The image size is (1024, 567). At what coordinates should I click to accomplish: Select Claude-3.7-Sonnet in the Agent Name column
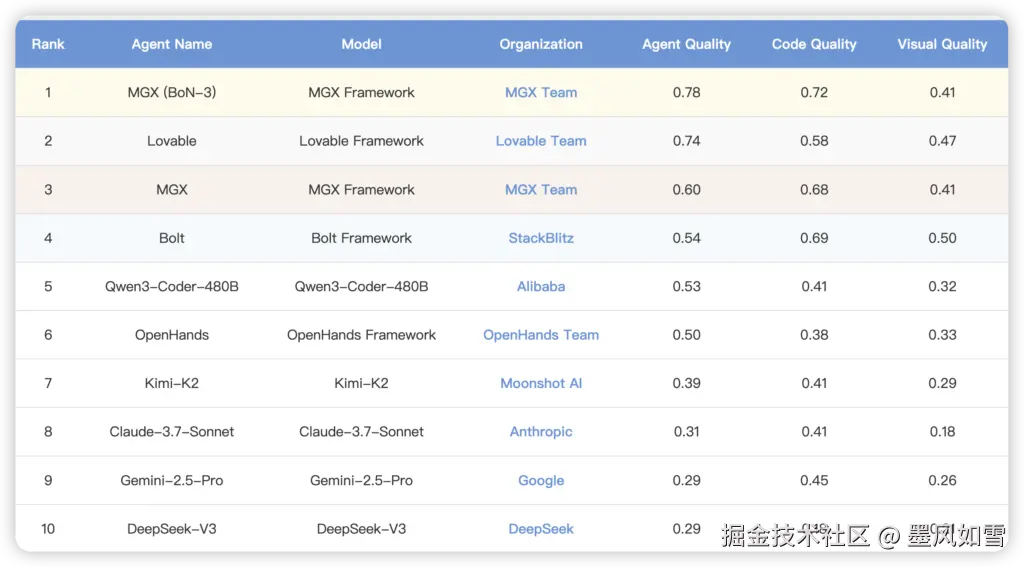tap(172, 431)
